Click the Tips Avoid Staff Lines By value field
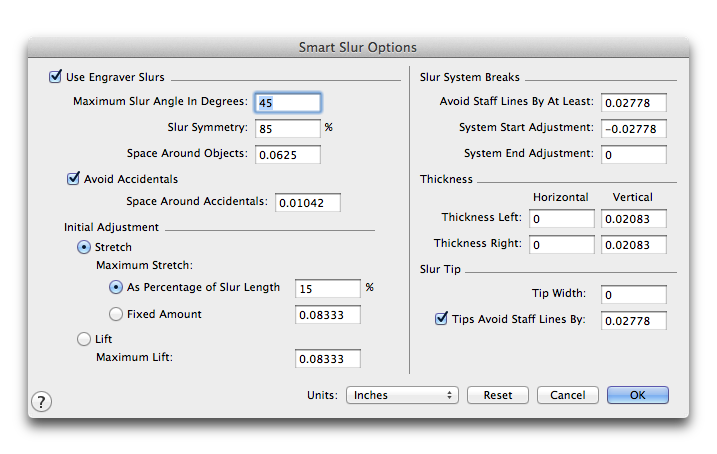Image resolution: width=717 pixels, height=454 pixels. pyautogui.click(x=634, y=320)
